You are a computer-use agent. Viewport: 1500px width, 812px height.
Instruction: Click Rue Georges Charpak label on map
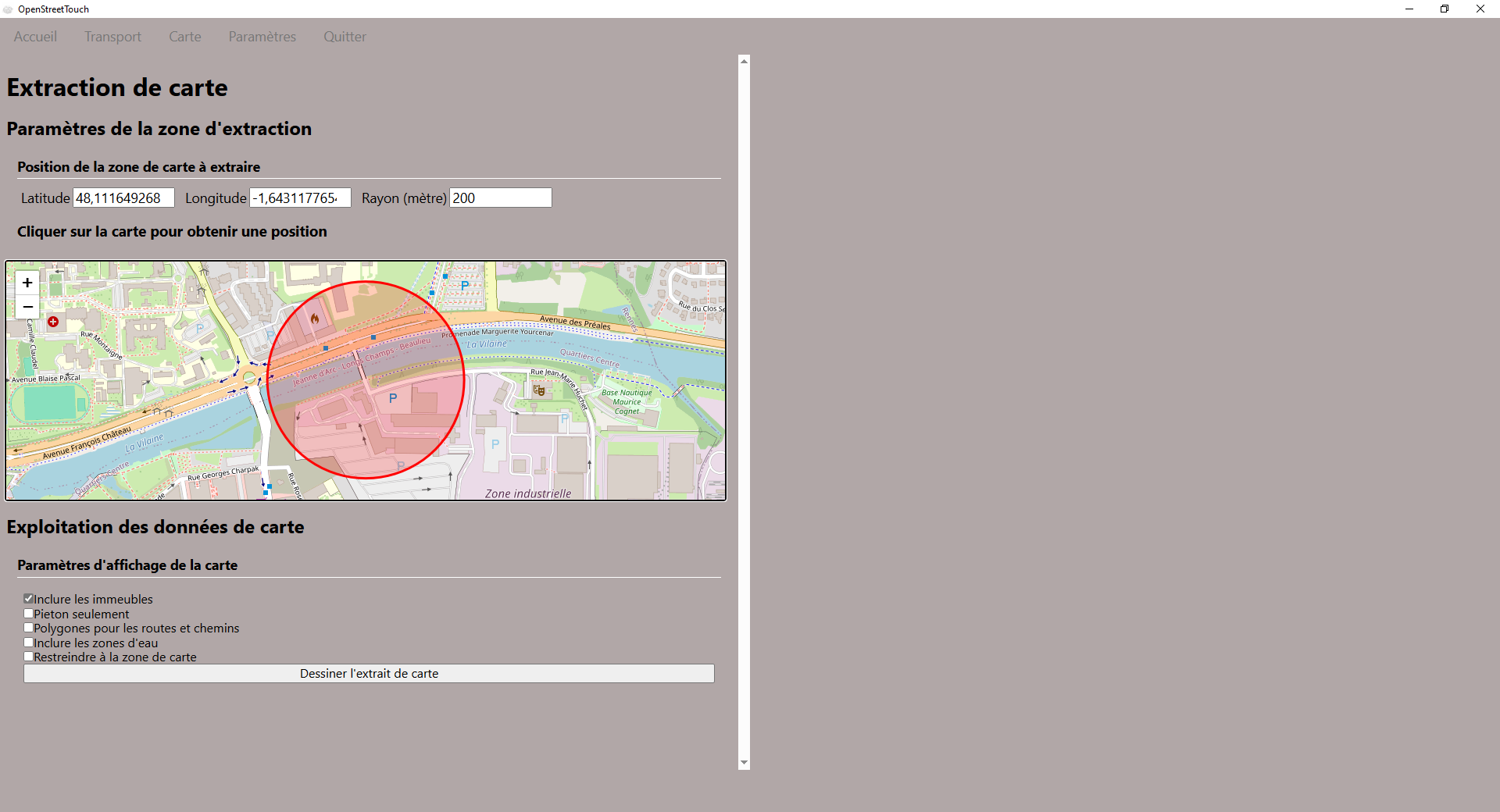click(223, 474)
